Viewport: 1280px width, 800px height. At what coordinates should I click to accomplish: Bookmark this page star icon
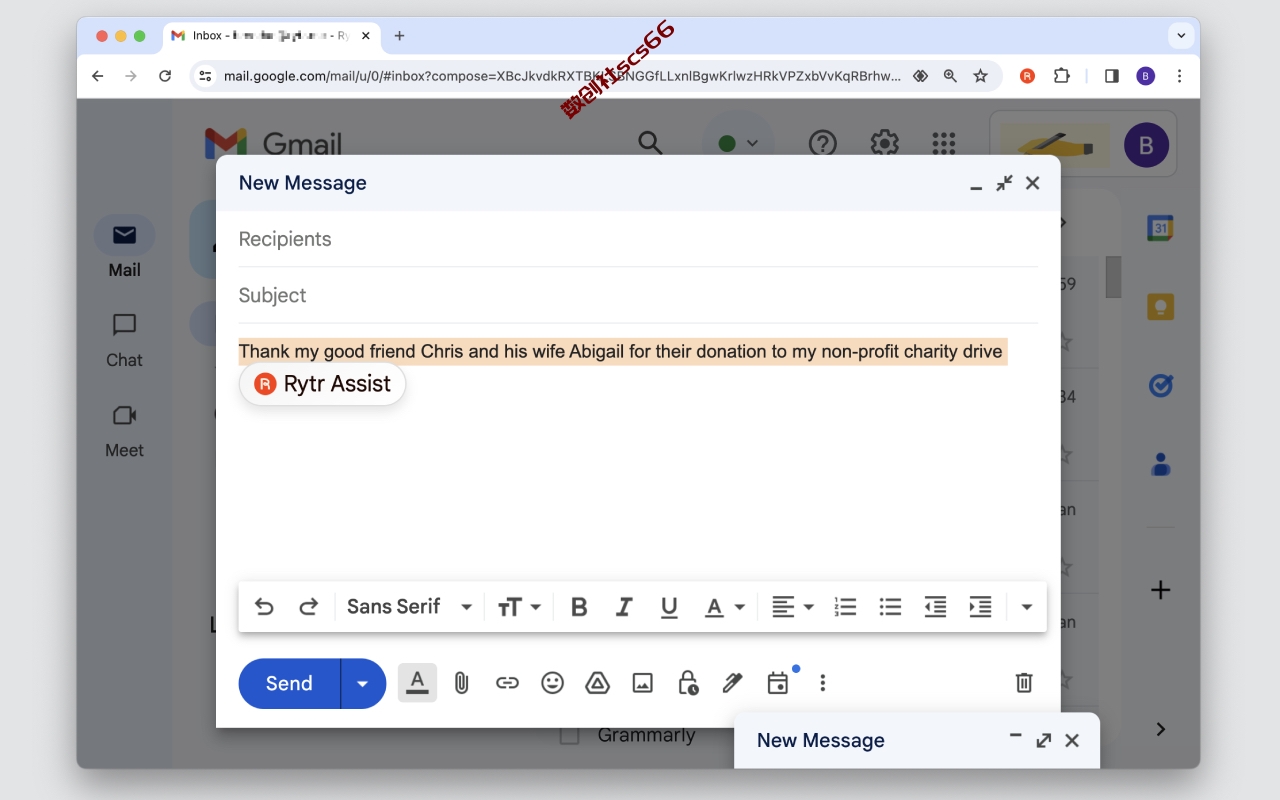pos(981,76)
